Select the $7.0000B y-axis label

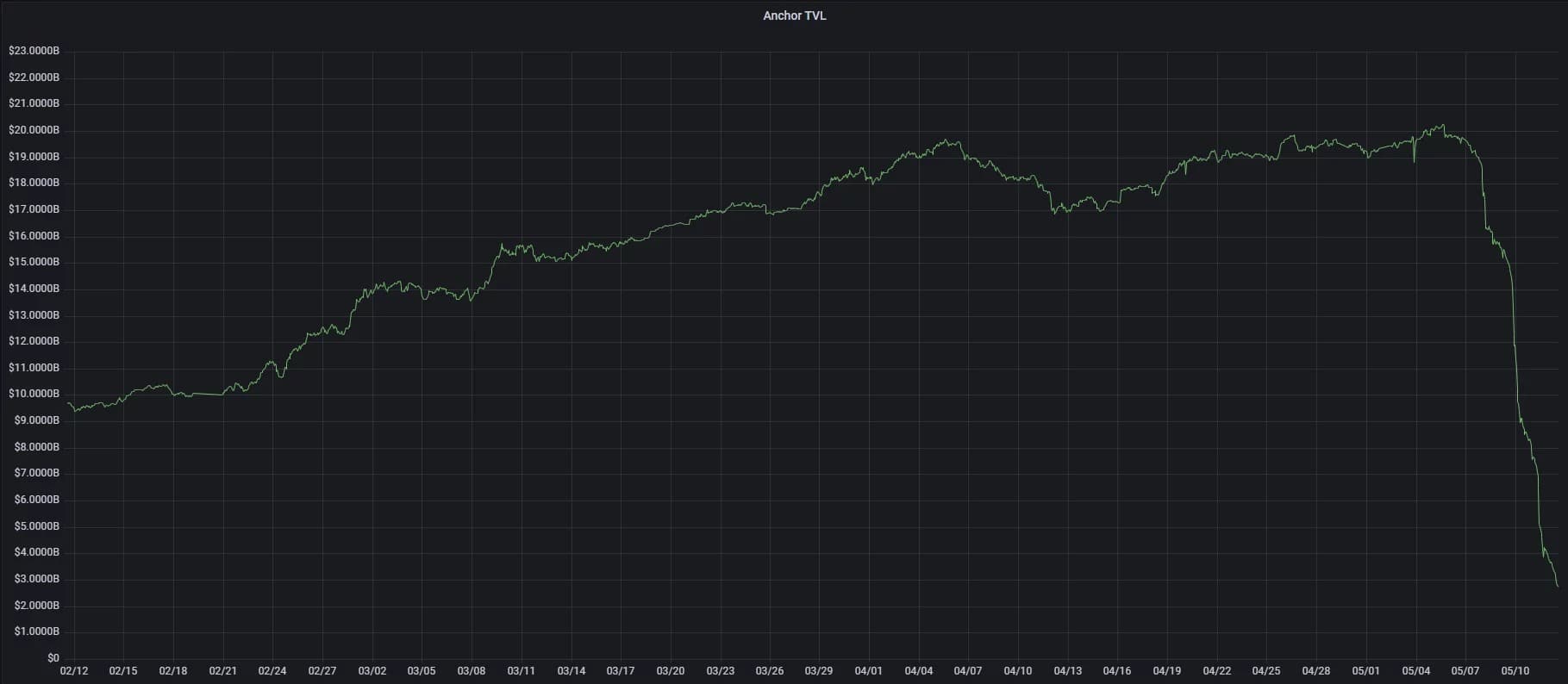click(x=36, y=473)
